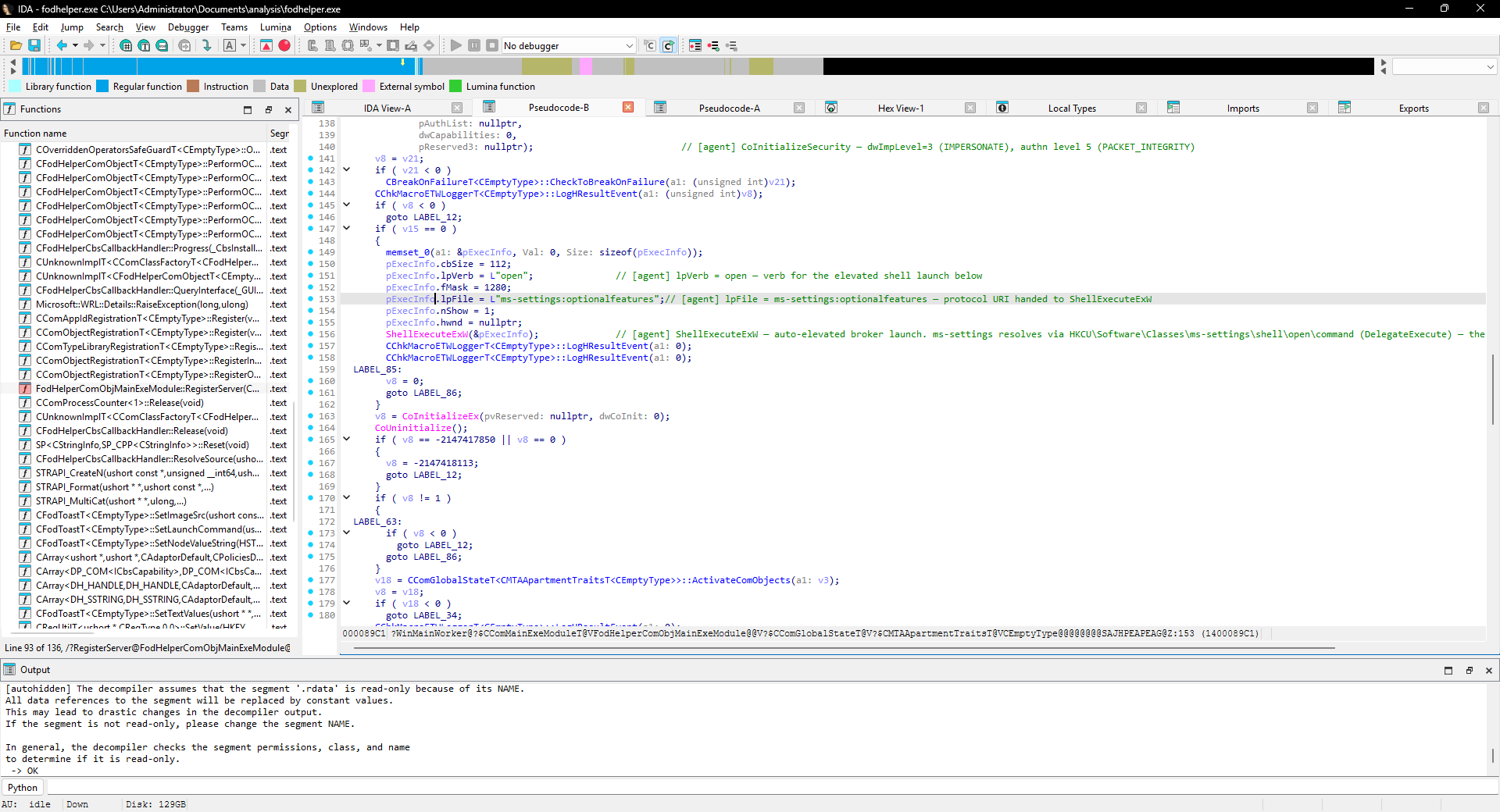
Task: Click the red circle breakpoint icon
Action: (x=284, y=45)
